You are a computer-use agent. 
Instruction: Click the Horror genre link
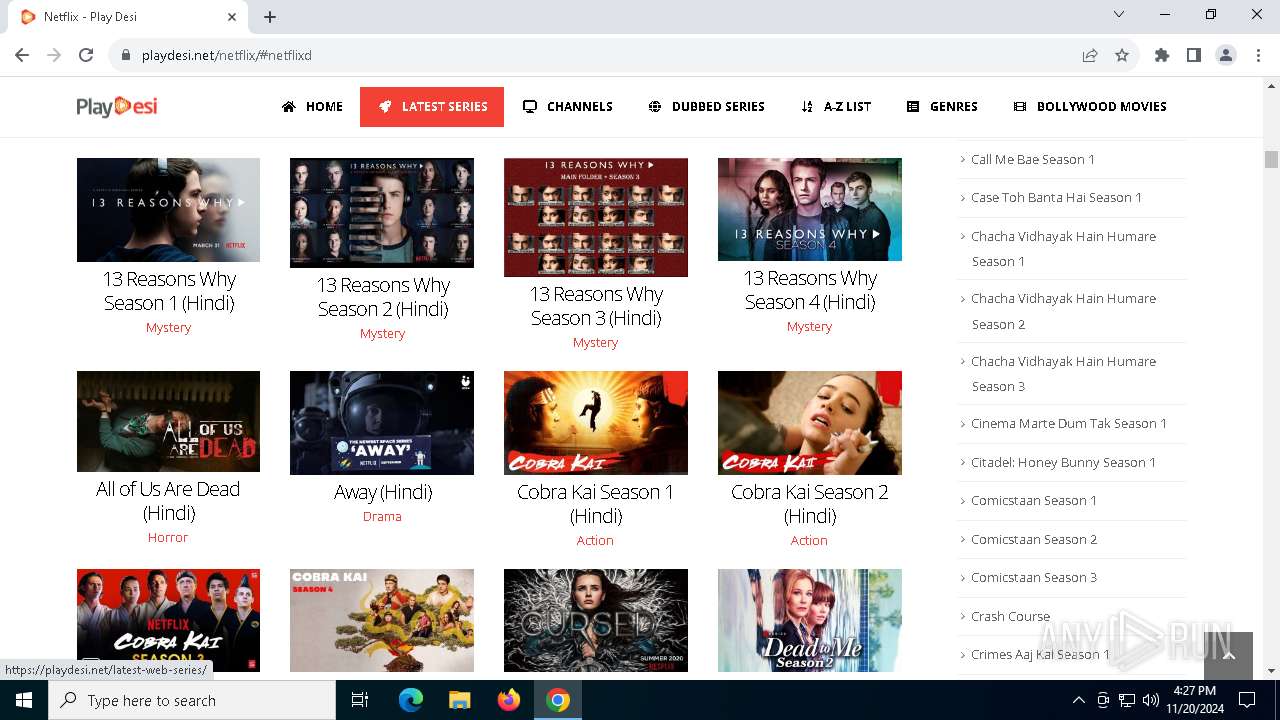168,537
